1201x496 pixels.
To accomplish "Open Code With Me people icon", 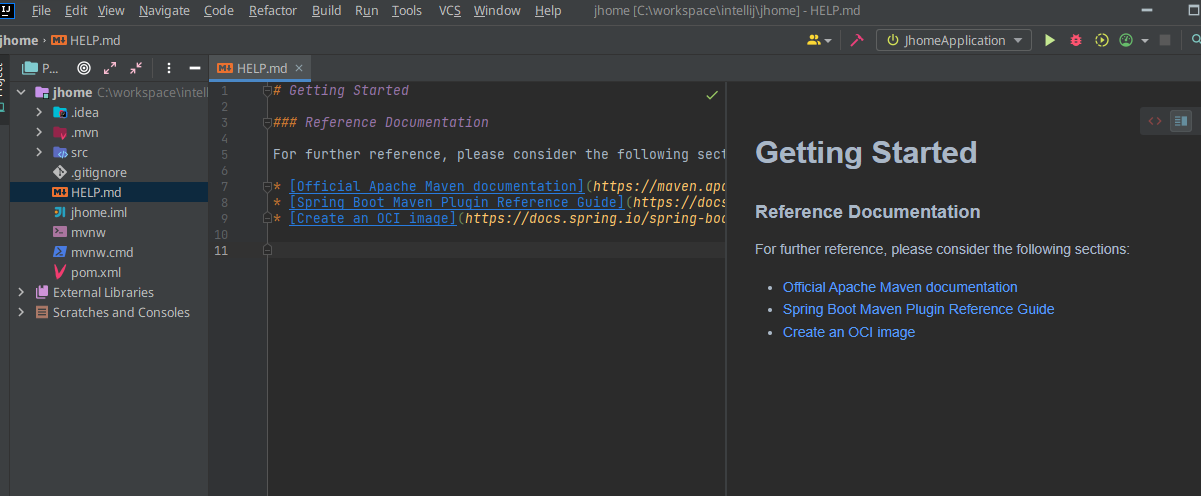I will pyautogui.click(x=815, y=40).
